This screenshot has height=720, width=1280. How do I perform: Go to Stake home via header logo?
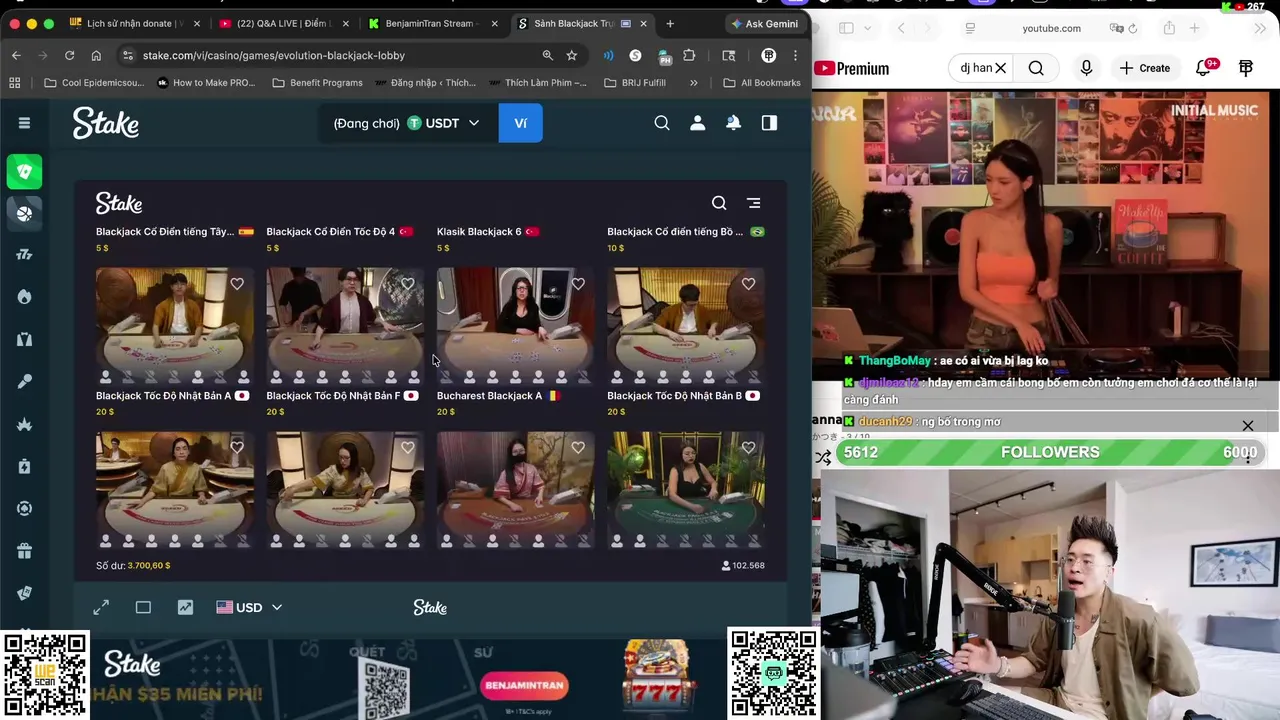tap(106, 123)
